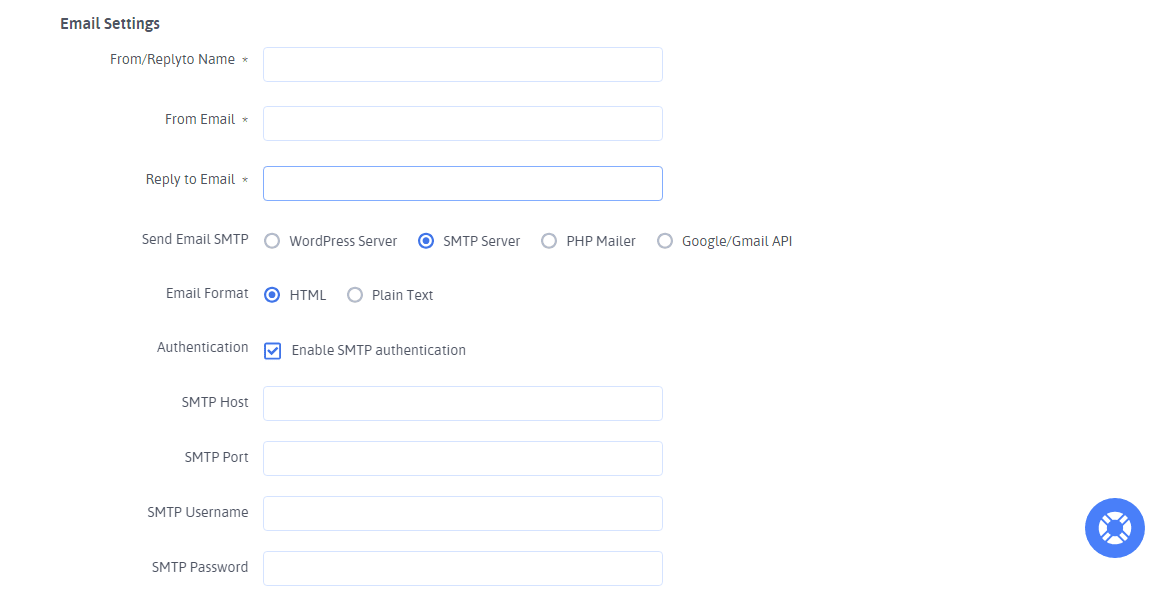This screenshot has width=1175, height=589.
Task: Focus the SMTP Password field
Action: (462, 568)
